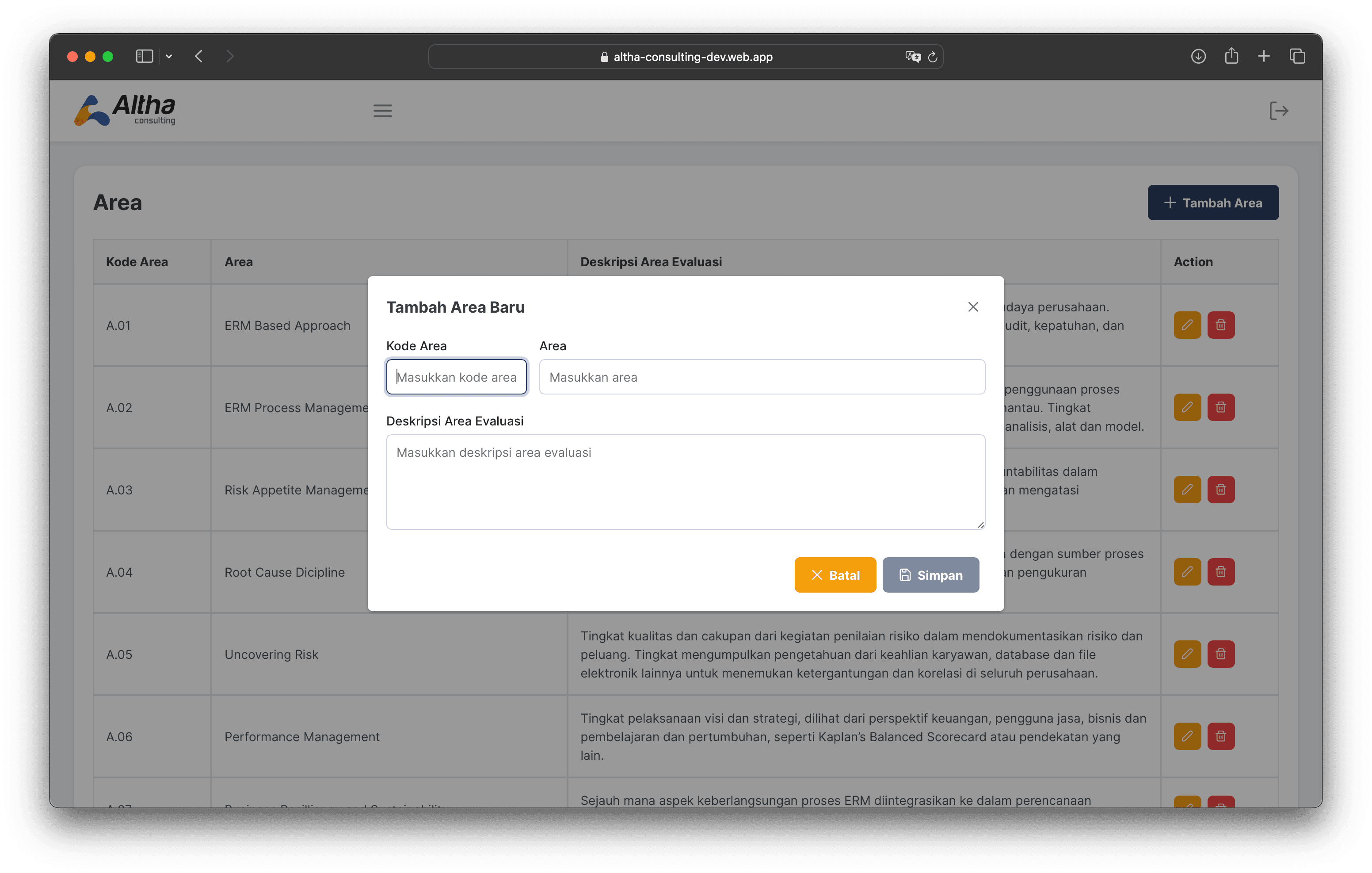Show Safari tab overview icon

(1297, 57)
